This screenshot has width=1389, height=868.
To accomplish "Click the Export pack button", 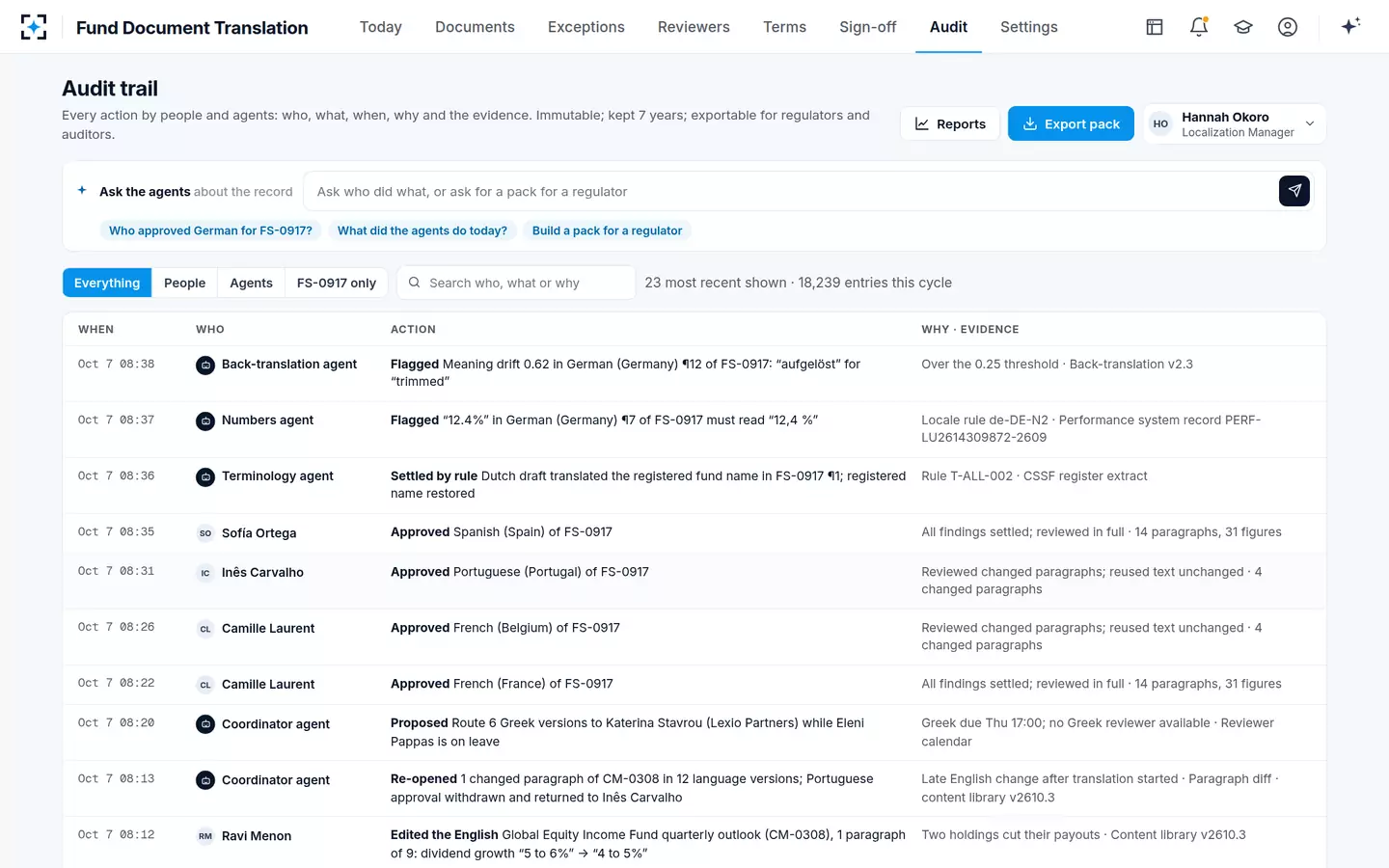I will pyautogui.click(x=1071, y=123).
